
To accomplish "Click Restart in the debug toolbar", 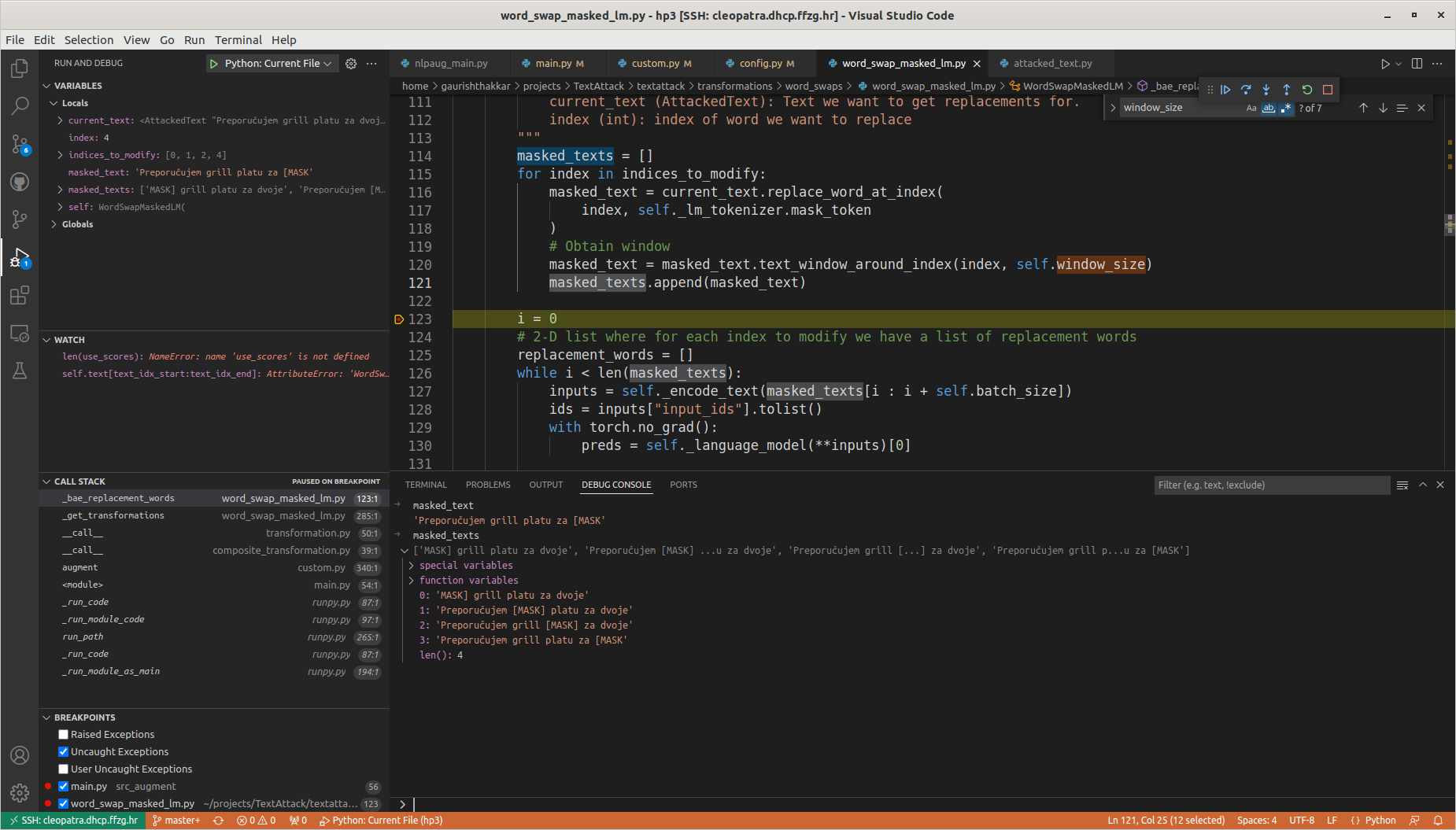I will tap(1306, 89).
